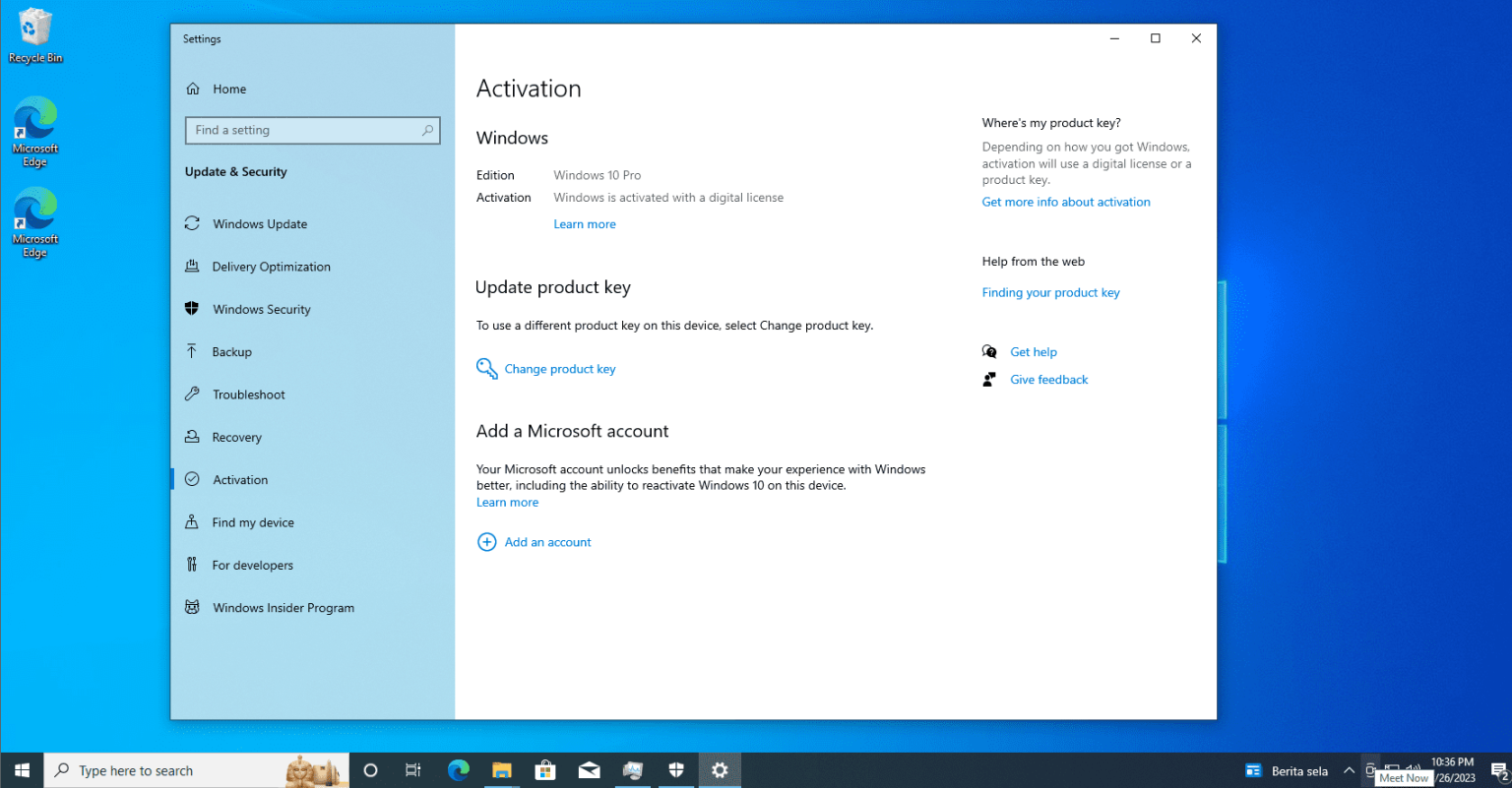Image resolution: width=1512 pixels, height=788 pixels.
Task: Click the key icon beside Change product key
Action: click(x=486, y=368)
